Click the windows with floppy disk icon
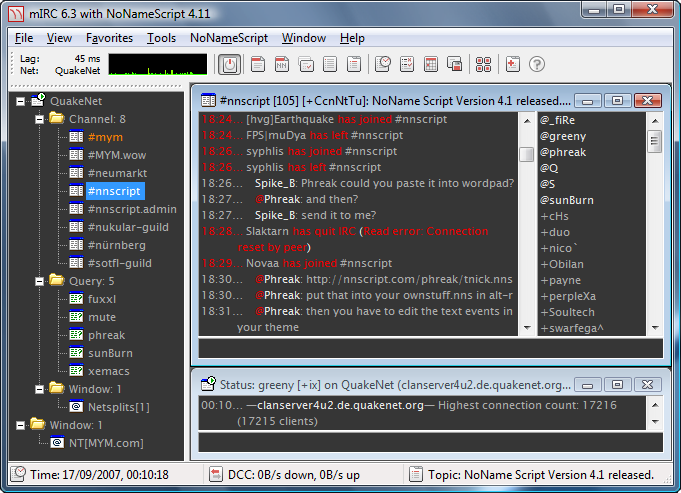 (x=455, y=64)
